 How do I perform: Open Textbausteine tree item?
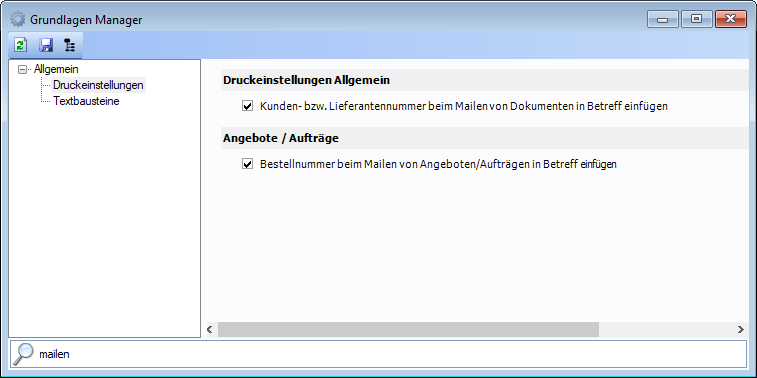point(86,101)
